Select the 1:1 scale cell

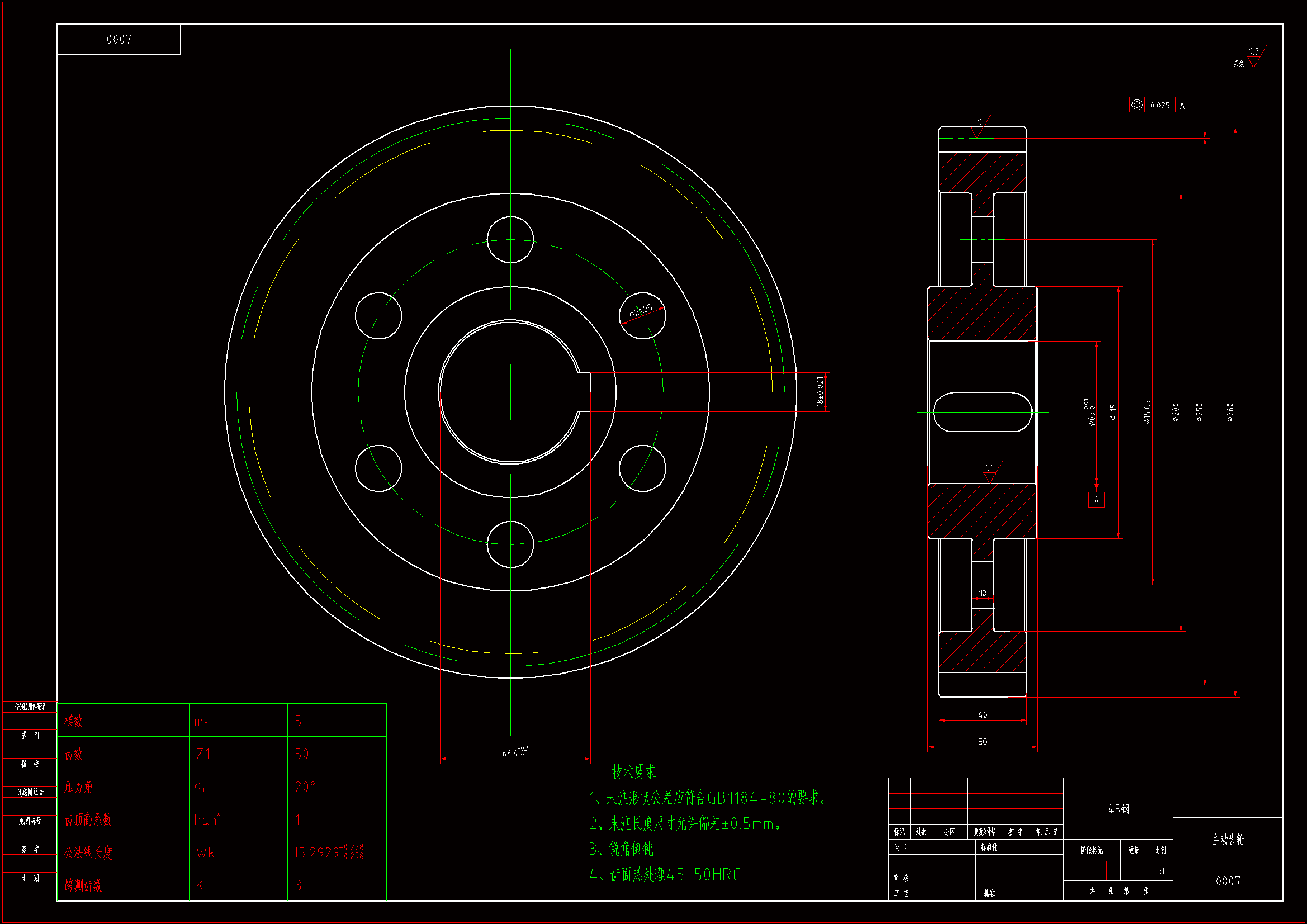(x=1160, y=871)
